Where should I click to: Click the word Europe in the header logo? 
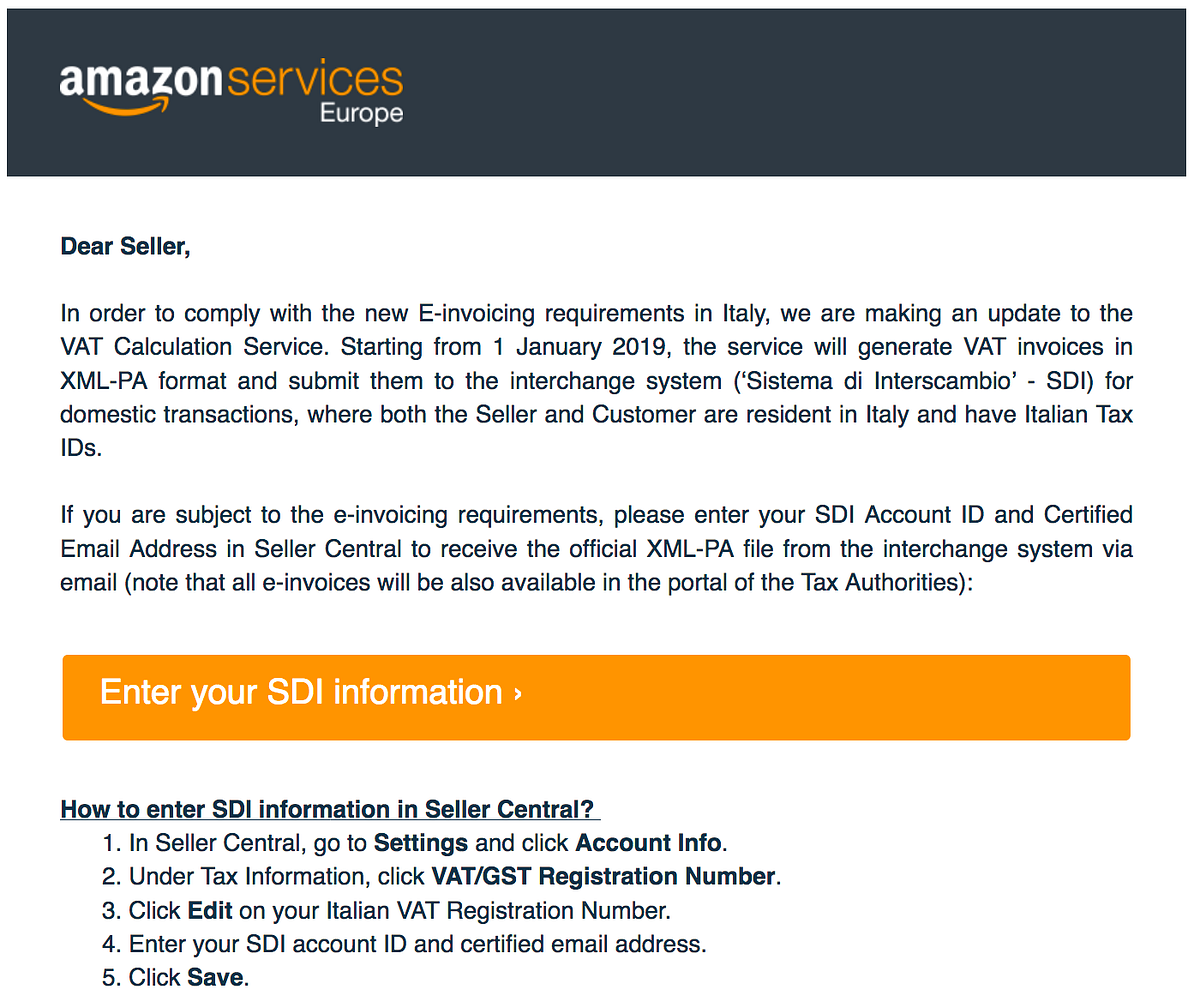point(361,113)
